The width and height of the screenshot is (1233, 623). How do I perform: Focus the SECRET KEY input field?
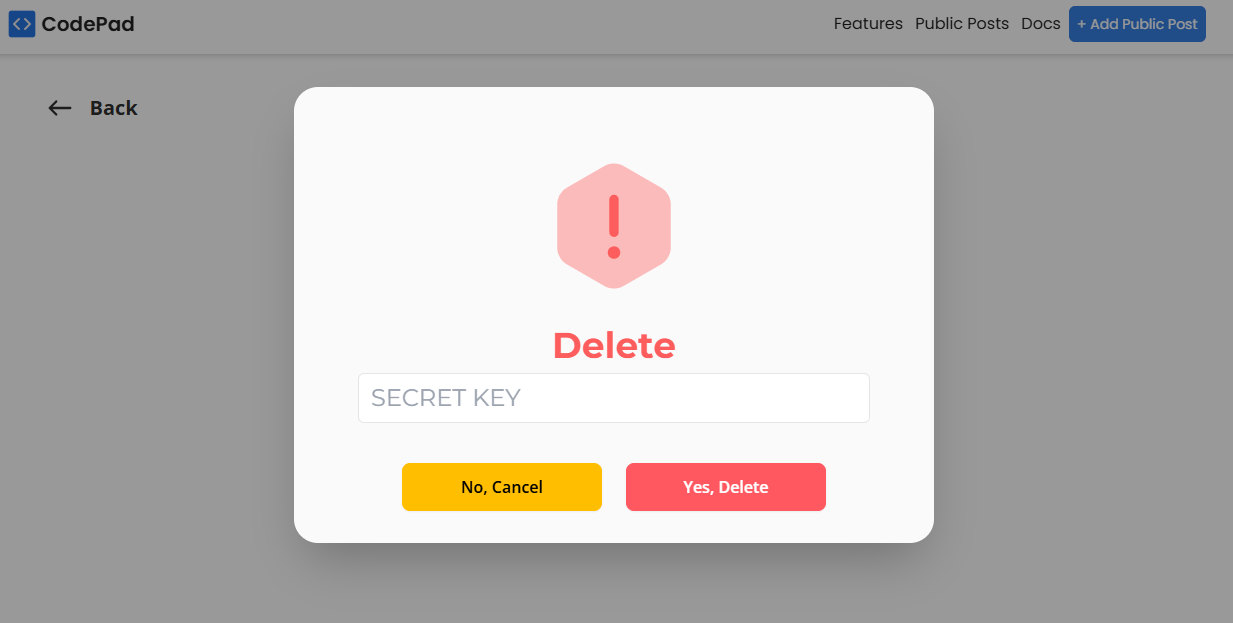click(614, 398)
